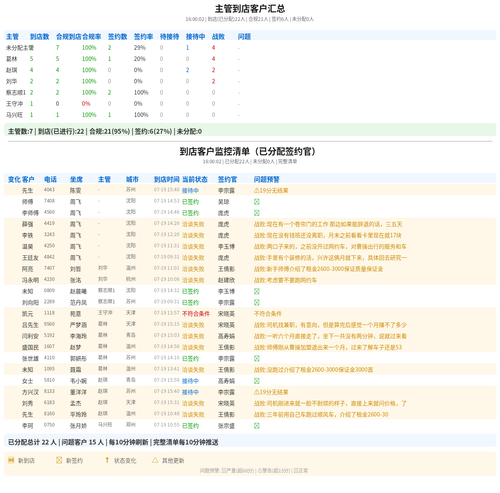This screenshot has width=500, height=493.
Task: Click phone number 1118
Action: point(49,313)
